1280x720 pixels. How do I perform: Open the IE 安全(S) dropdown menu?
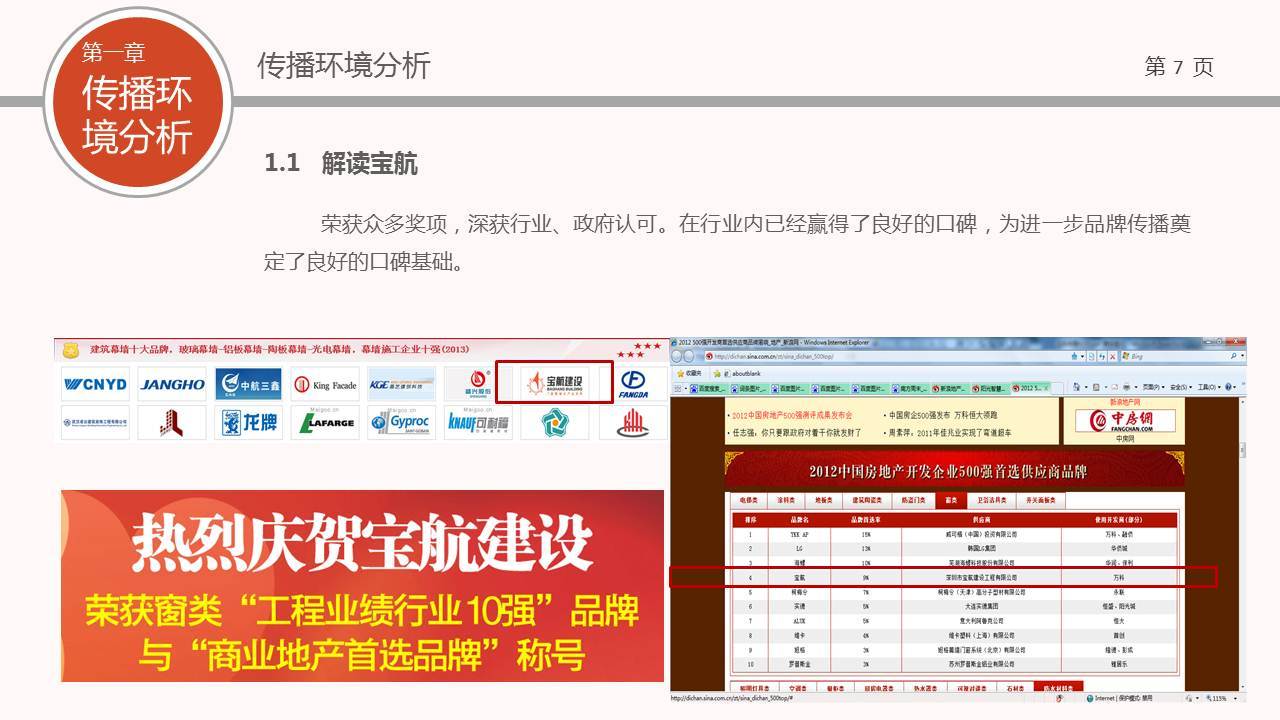pyautogui.click(x=1181, y=387)
